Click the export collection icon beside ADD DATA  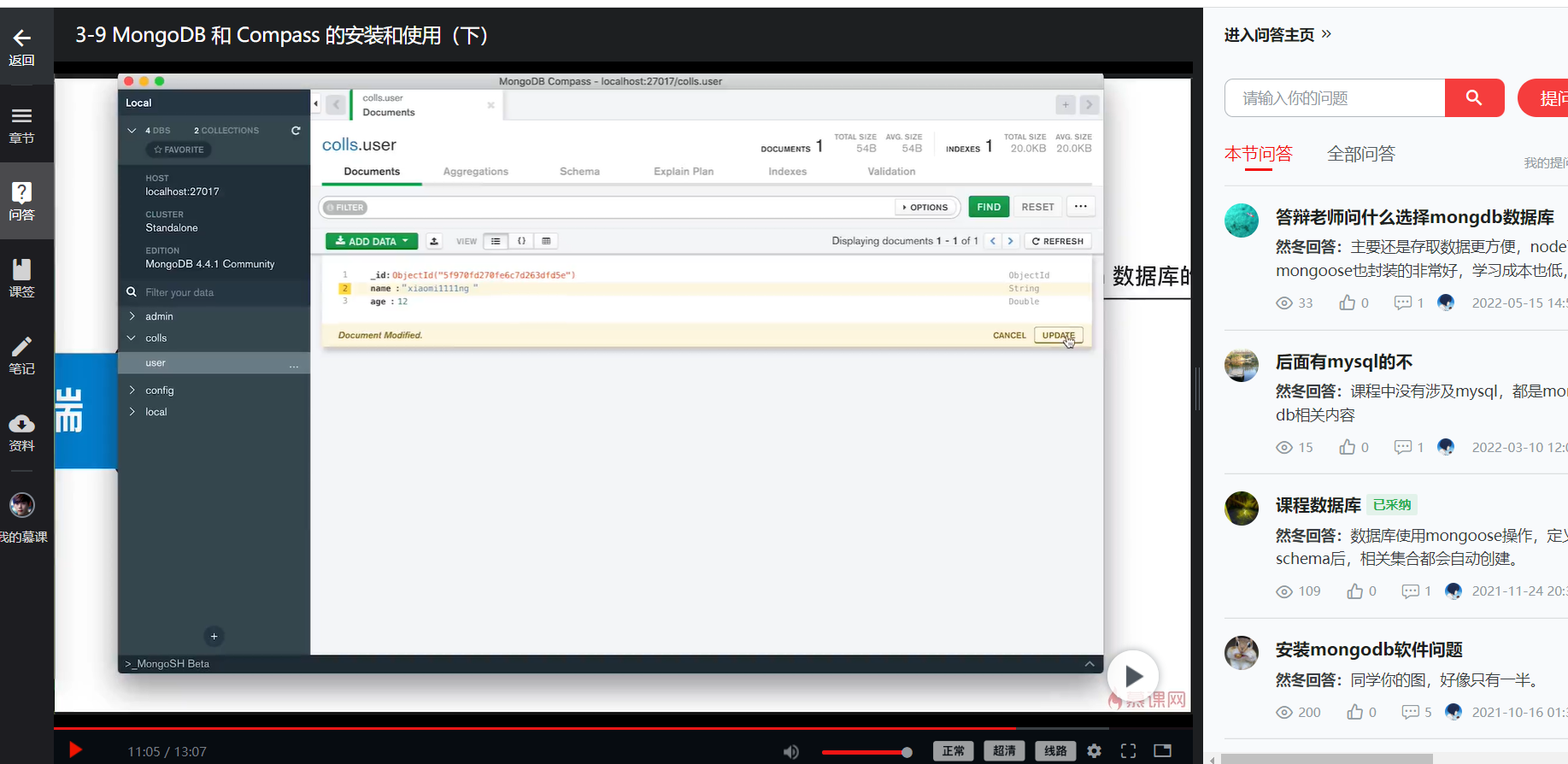point(434,241)
